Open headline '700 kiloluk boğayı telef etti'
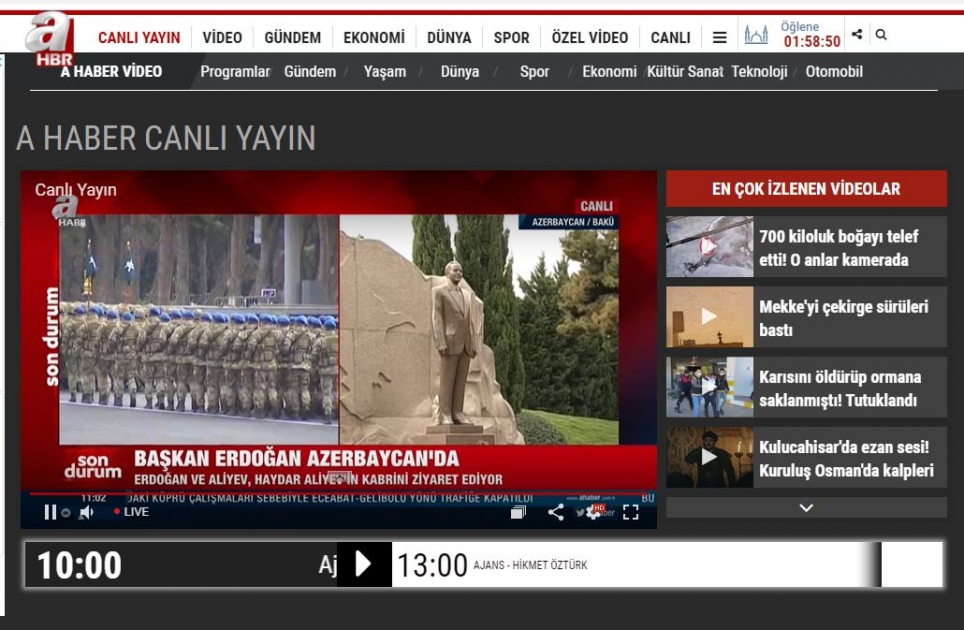The image size is (964, 630). 839,248
